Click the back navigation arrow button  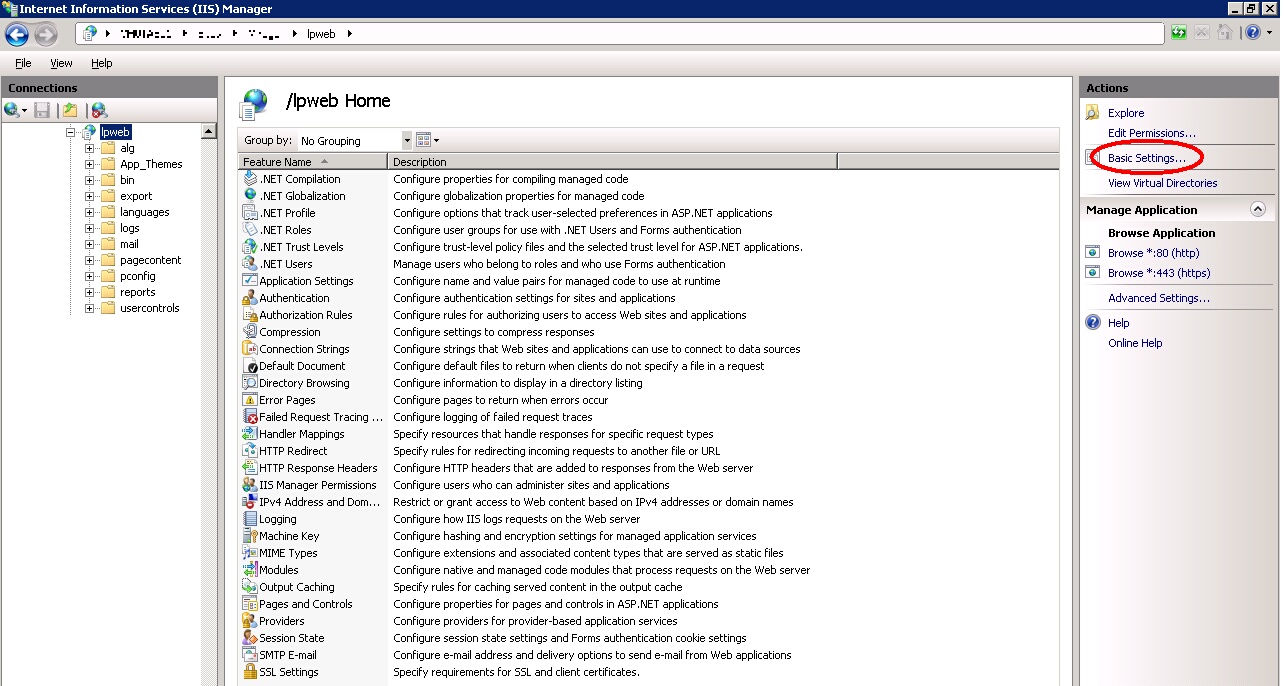coord(17,34)
